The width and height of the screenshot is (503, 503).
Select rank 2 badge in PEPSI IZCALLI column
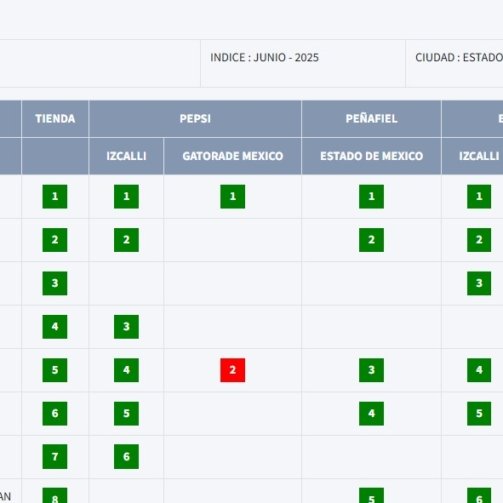[126, 240]
